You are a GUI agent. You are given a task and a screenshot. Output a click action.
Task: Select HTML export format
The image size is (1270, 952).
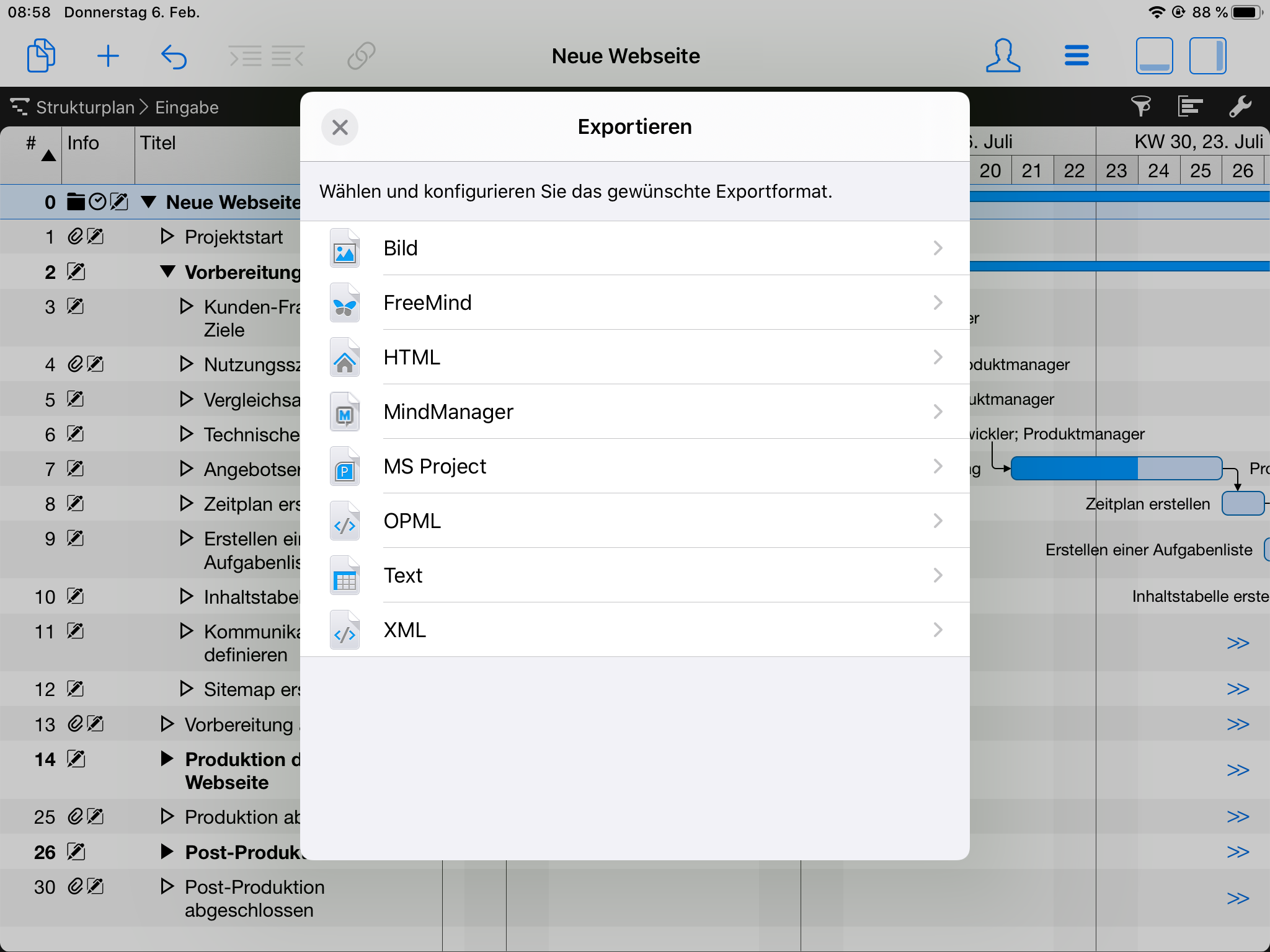coord(635,357)
